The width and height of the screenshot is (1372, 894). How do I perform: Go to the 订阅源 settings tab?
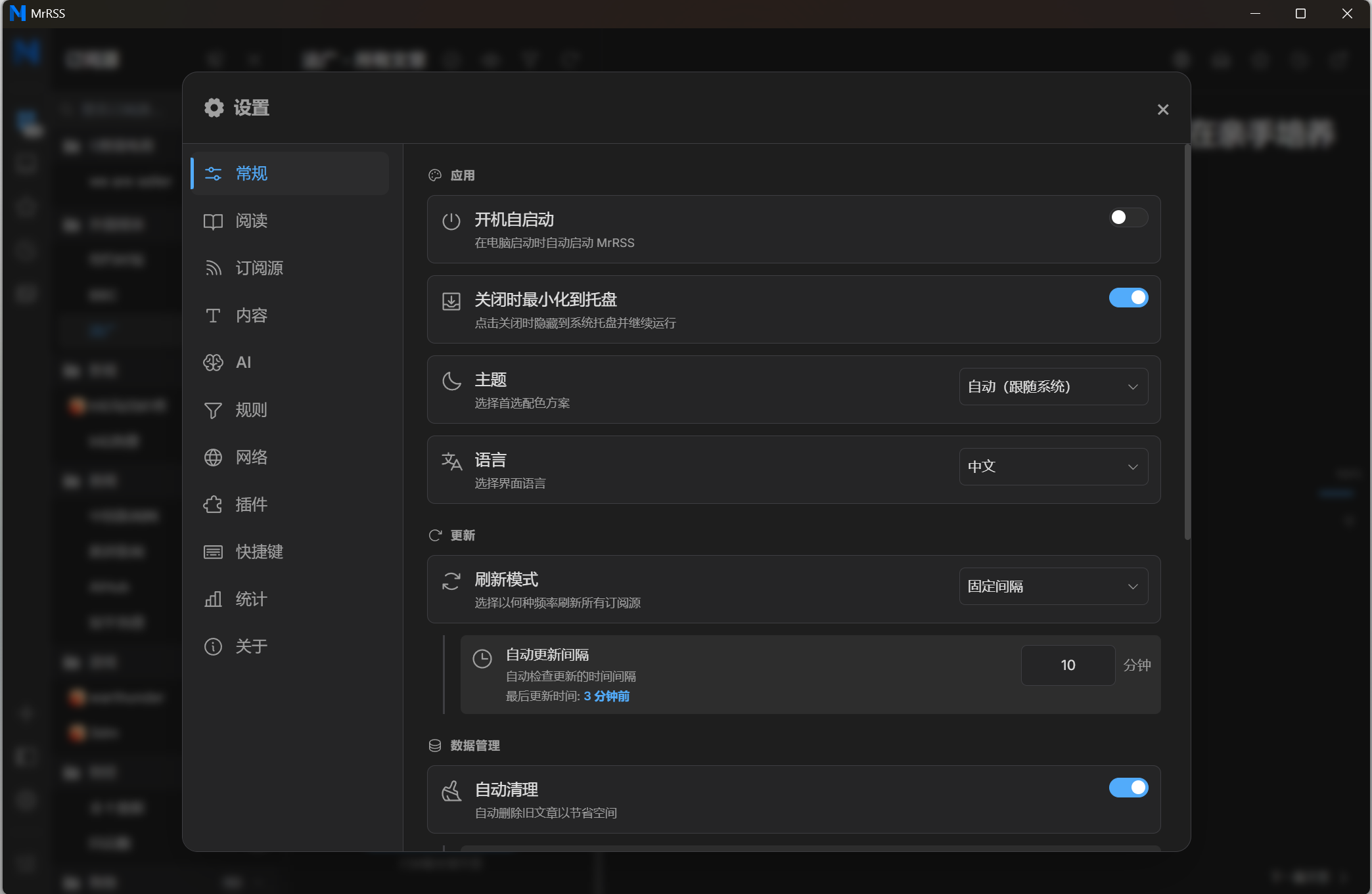pos(290,268)
